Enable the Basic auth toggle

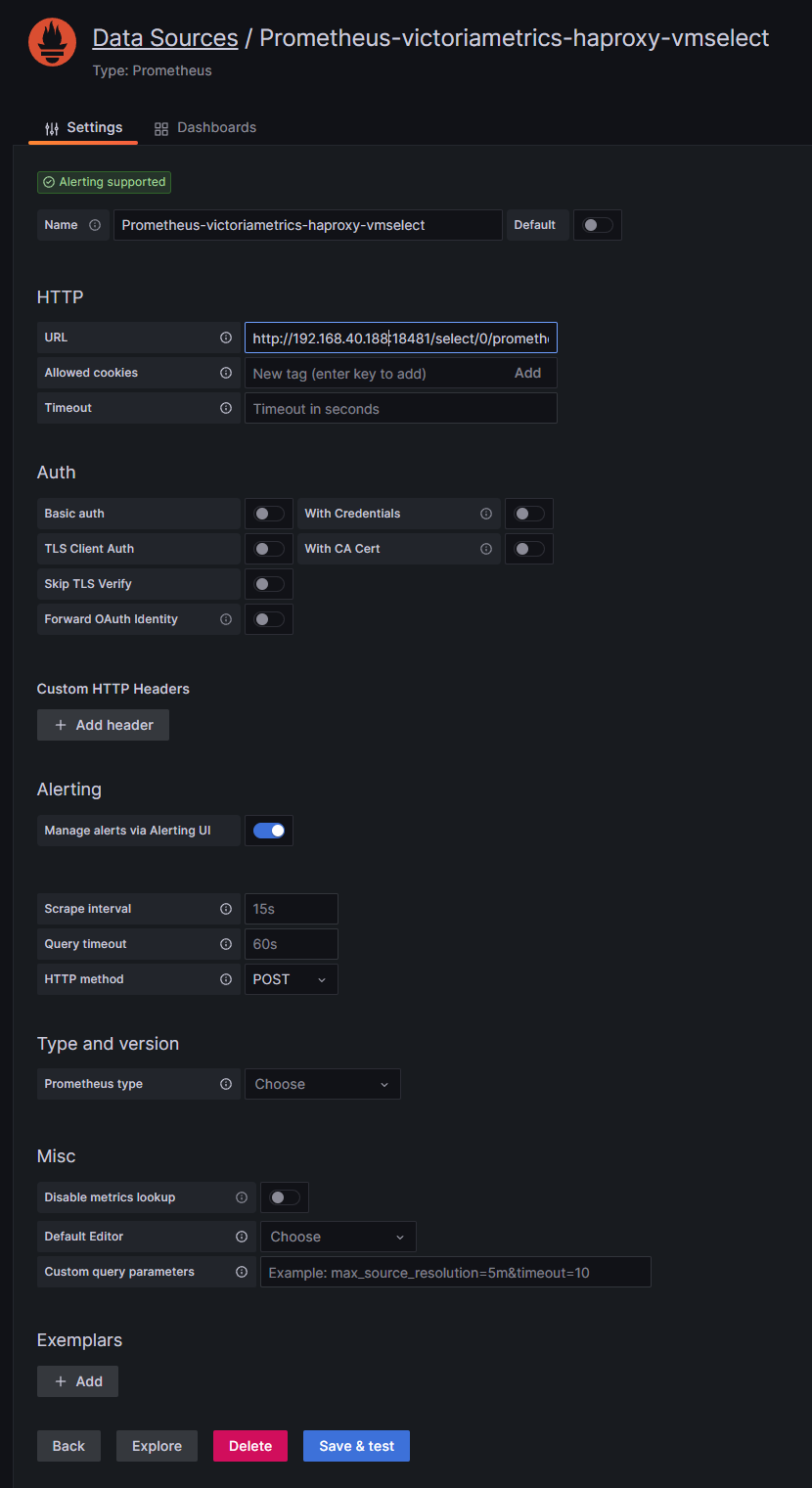point(269,514)
